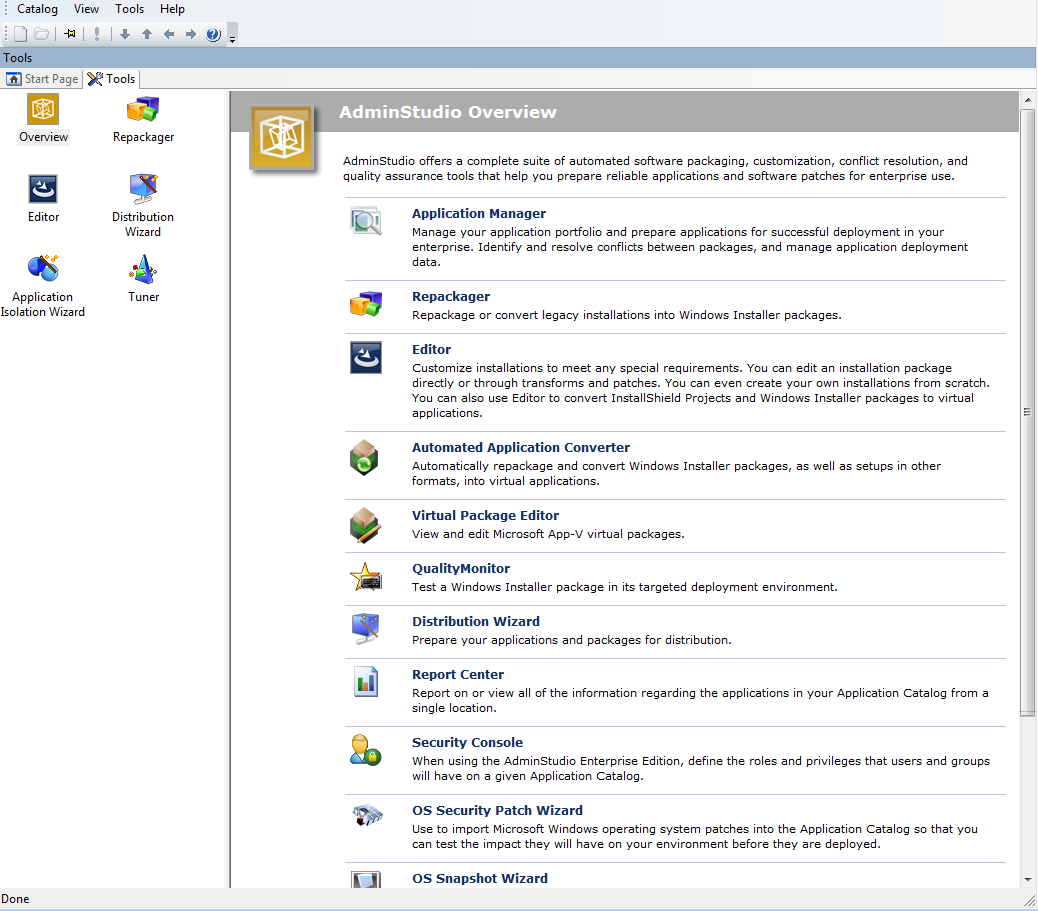Click the Virtual Package Editor icon
Viewport: 1038px width, 911px height.
(365, 526)
